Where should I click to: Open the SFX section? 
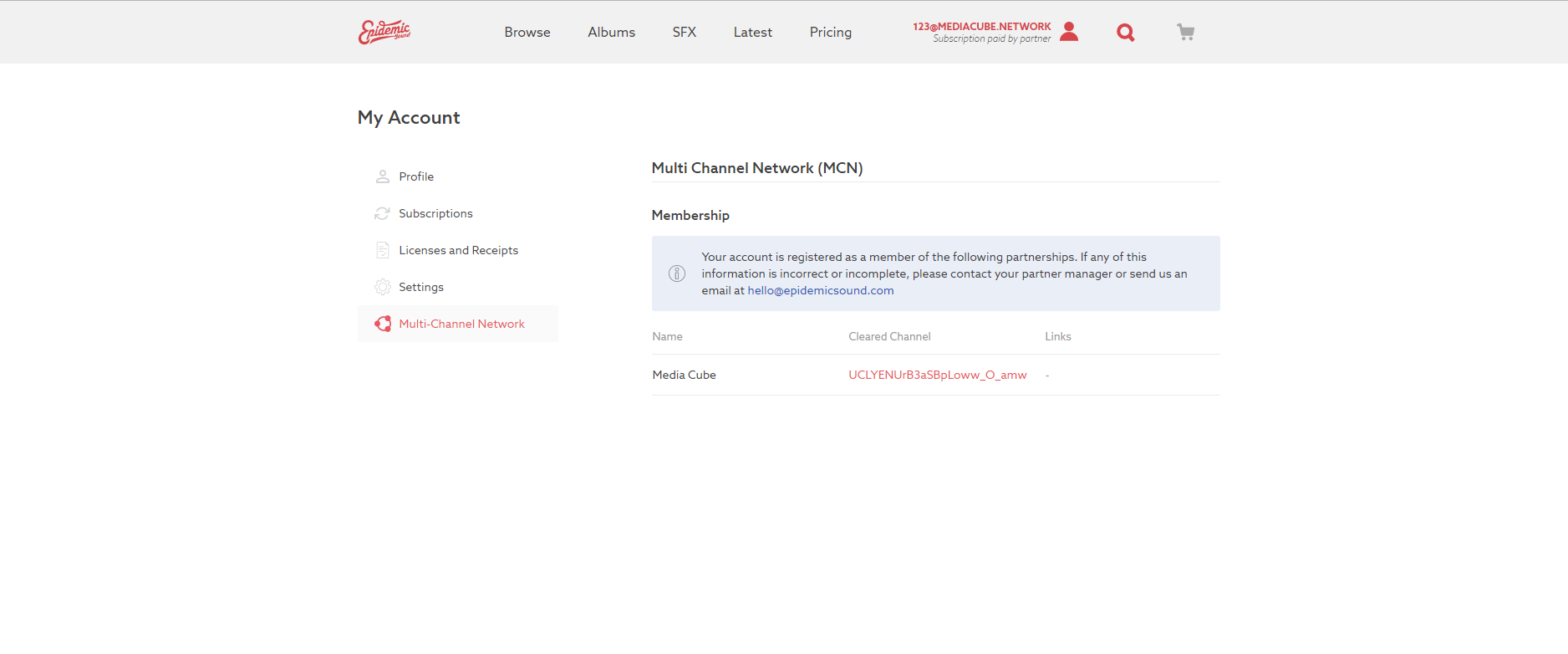(685, 32)
